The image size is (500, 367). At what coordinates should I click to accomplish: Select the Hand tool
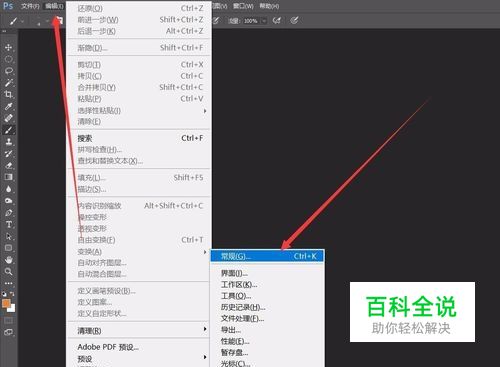9,260
